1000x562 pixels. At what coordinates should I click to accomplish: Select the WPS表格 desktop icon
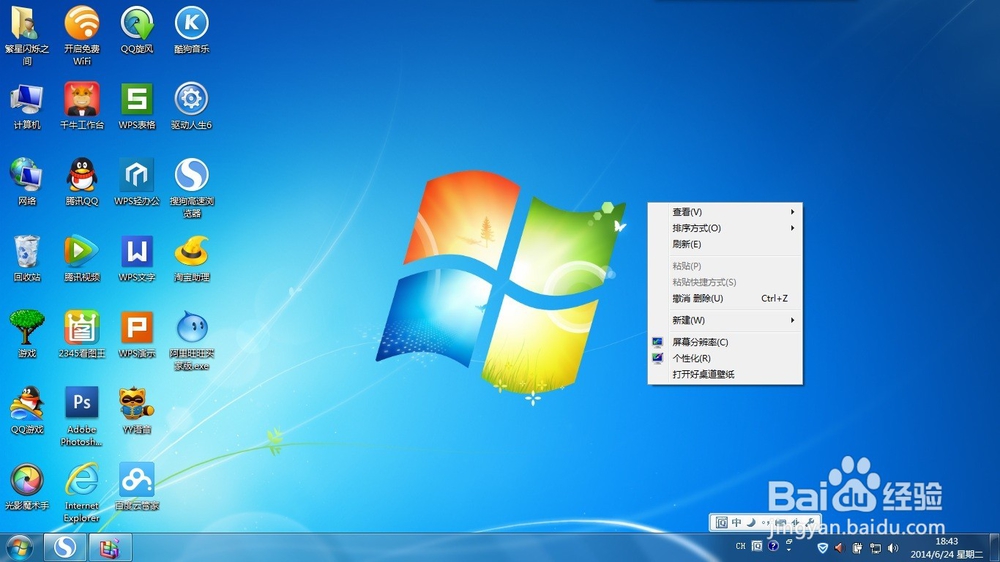tap(137, 99)
